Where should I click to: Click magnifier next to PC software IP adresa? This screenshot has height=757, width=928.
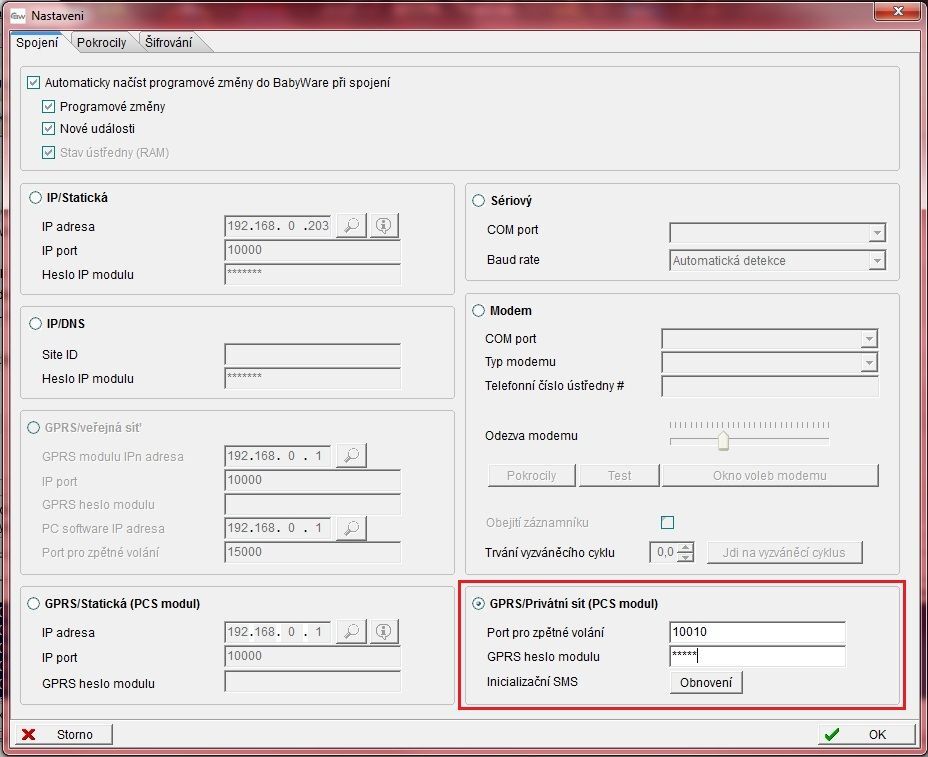(351, 528)
